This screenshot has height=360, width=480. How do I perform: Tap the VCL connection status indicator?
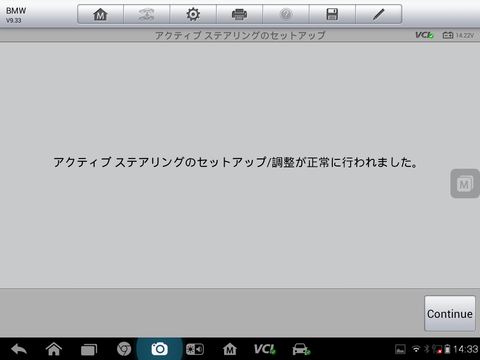424,35
